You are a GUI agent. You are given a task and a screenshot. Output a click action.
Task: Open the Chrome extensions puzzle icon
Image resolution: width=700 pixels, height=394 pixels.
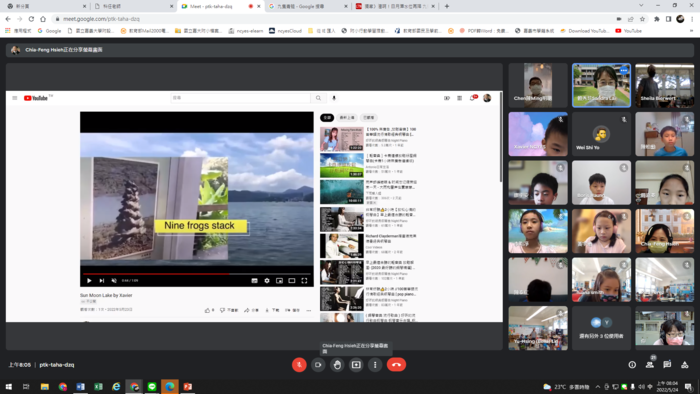coord(657,19)
